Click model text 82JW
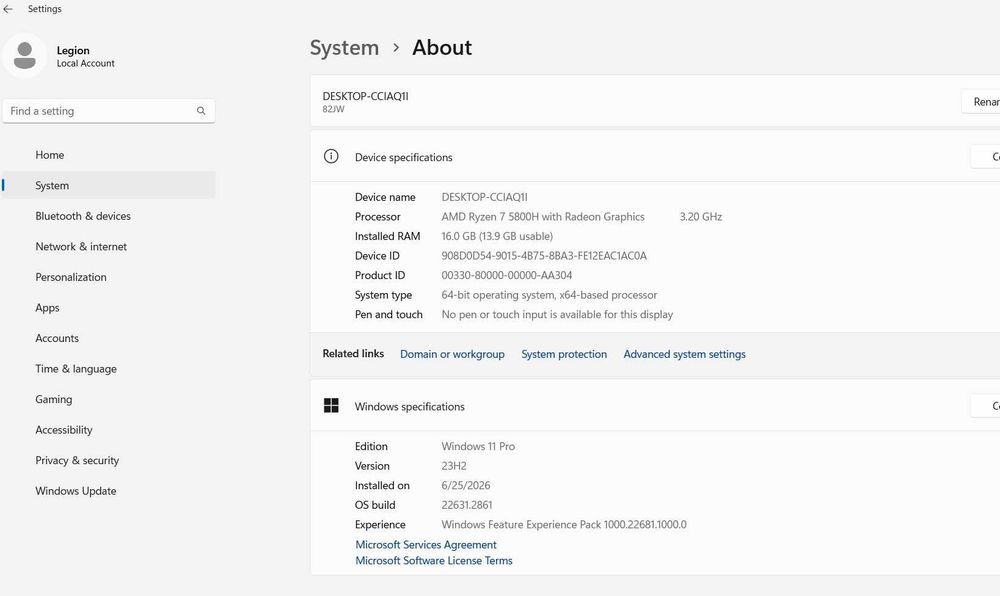This screenshot has height=596, width=1000. [333, 110]
